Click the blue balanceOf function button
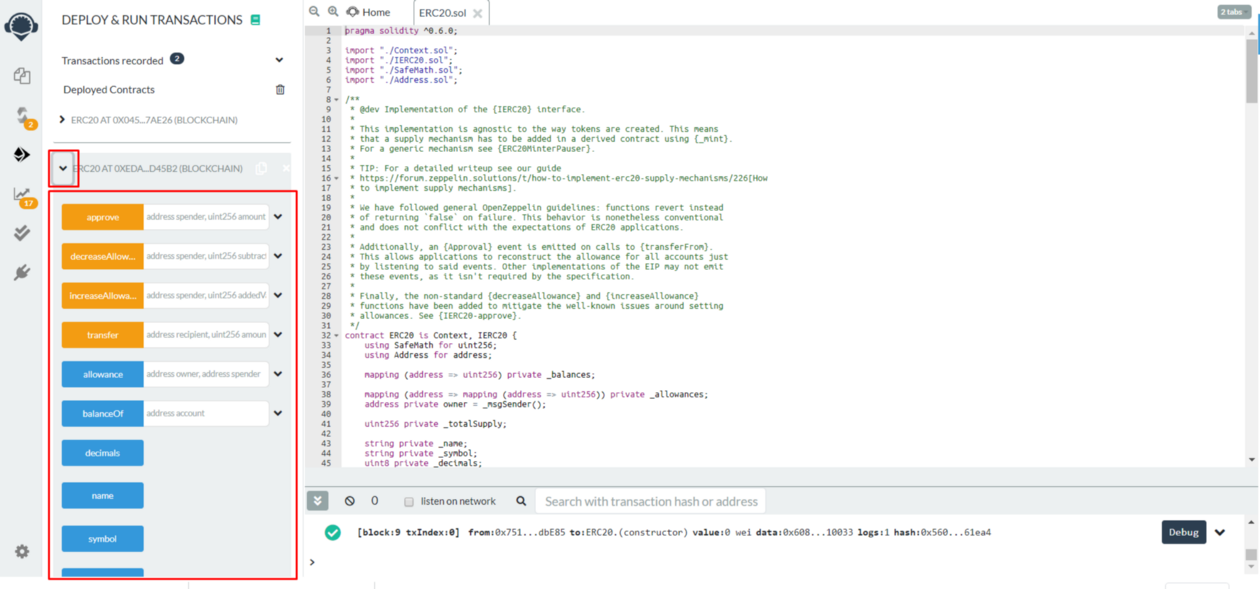 103,413
